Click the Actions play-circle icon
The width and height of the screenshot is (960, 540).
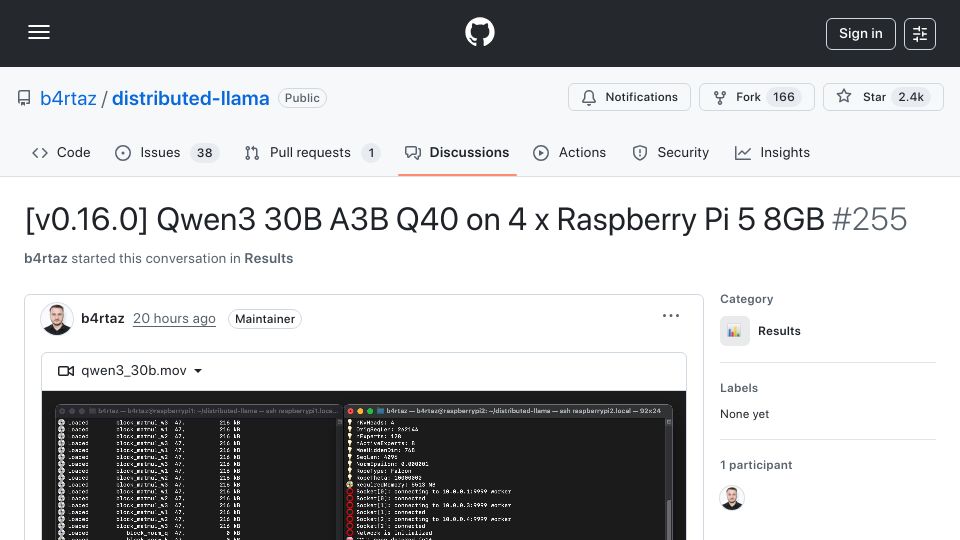[x=541, y=153]
